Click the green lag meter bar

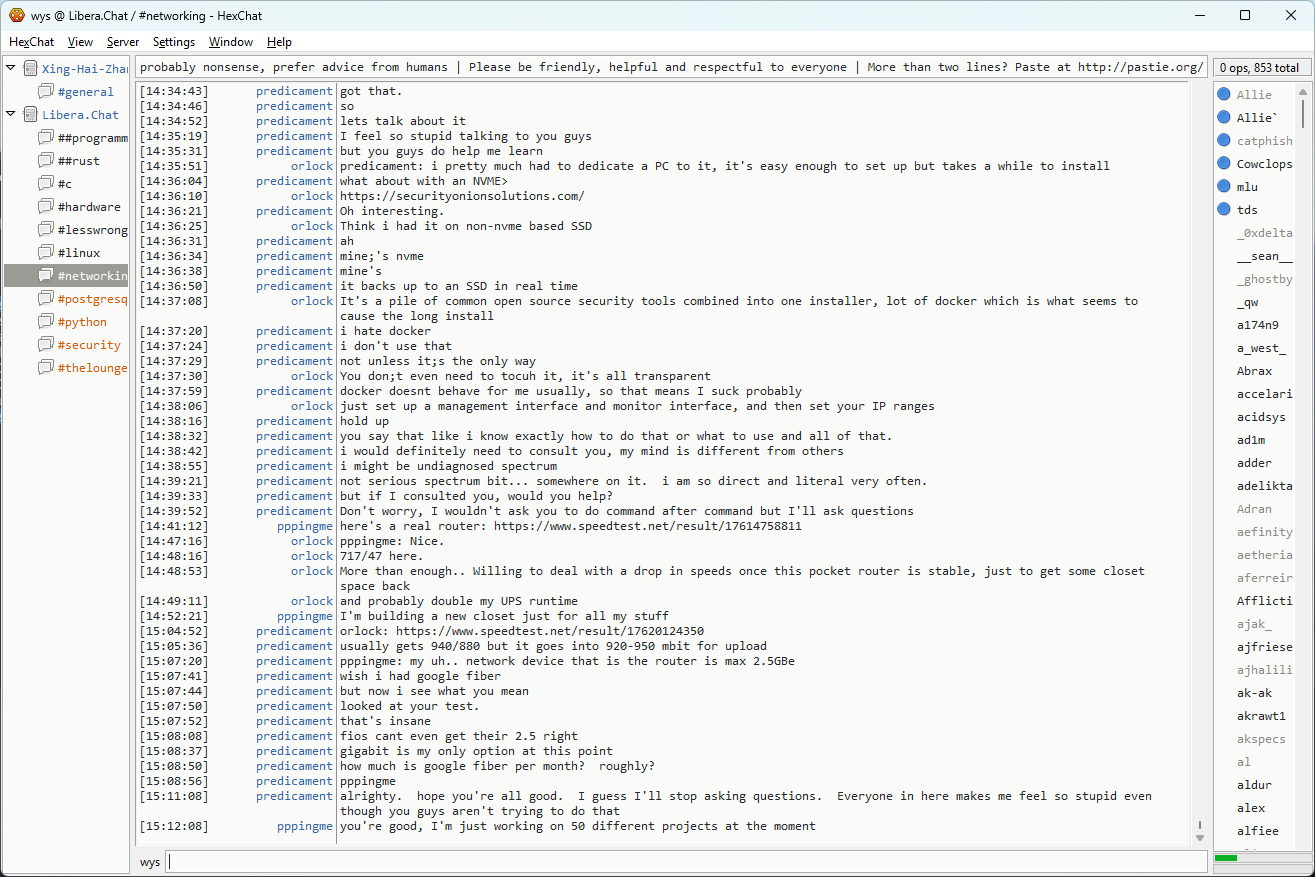click(1226, 858)
